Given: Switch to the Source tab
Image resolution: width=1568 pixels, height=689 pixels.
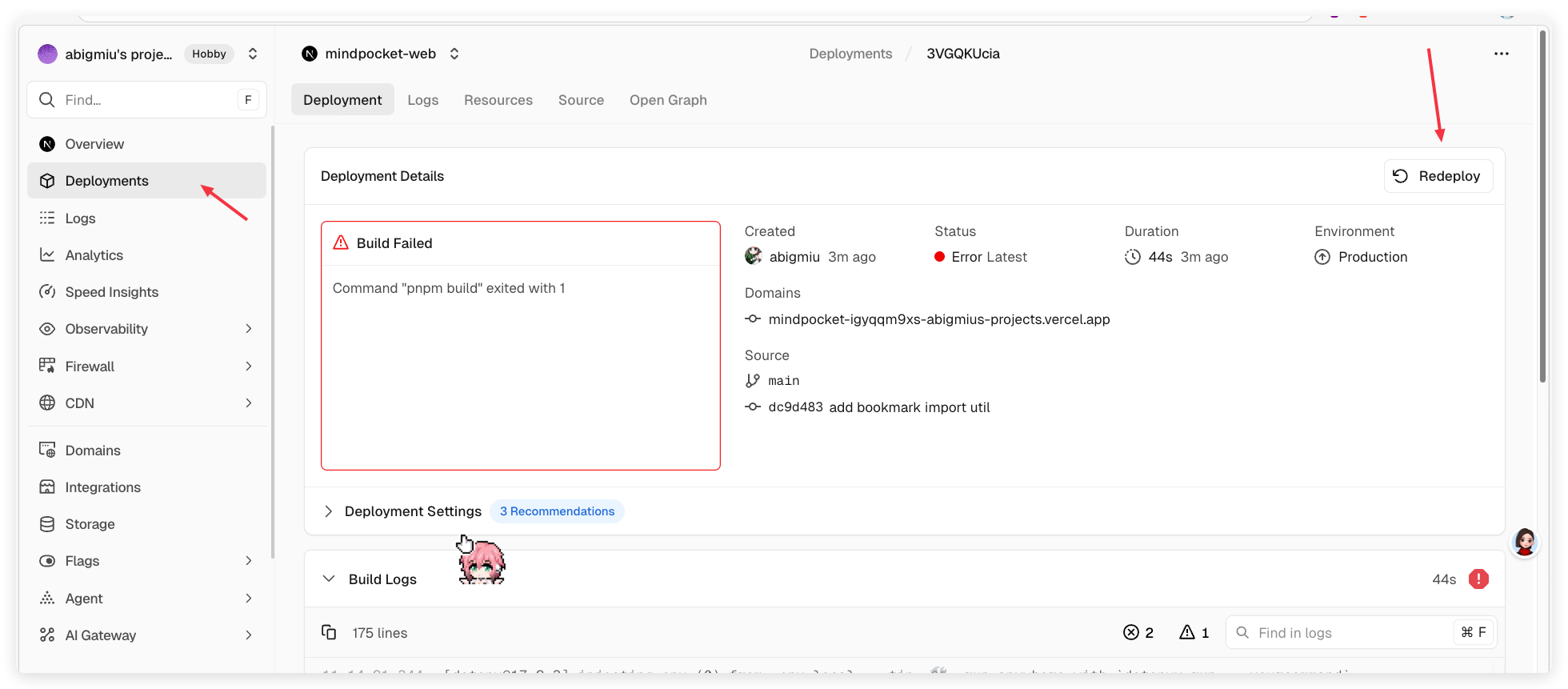Looking at the screenshot, I should tap(581, 100).
